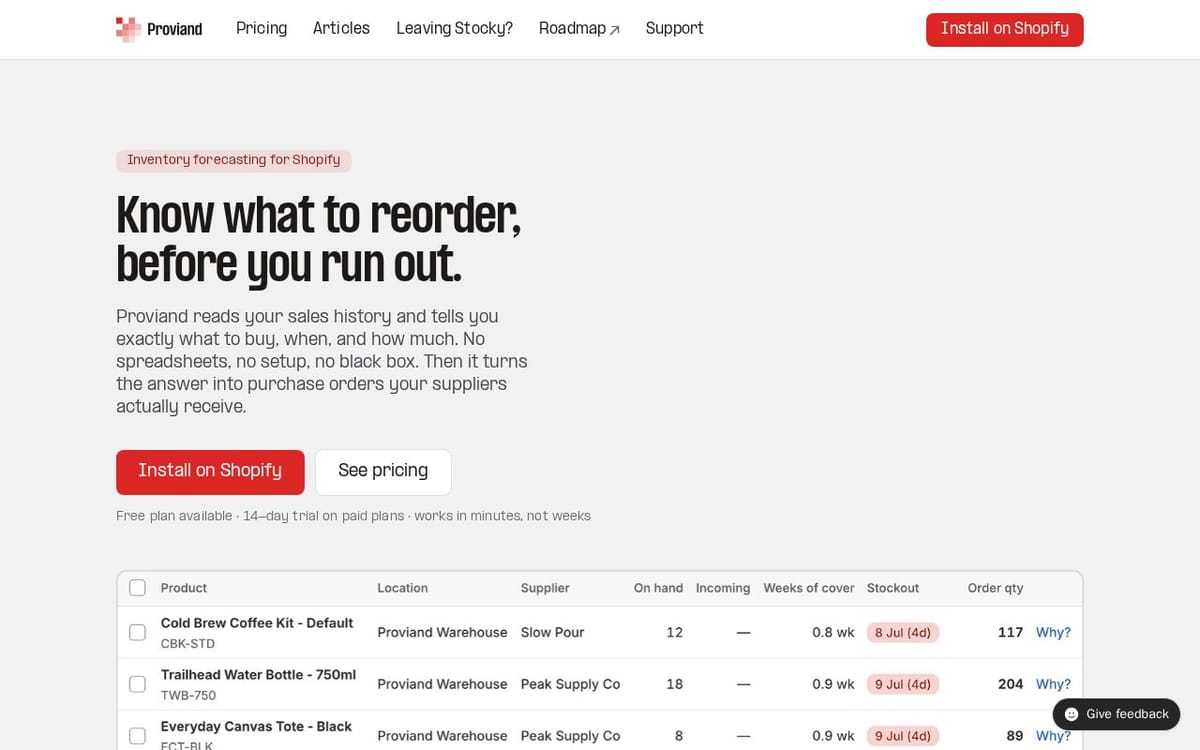1200x750 pixels.
Task: Click Why? for Everyday Canvas Tote
Action: (1053, 735)
